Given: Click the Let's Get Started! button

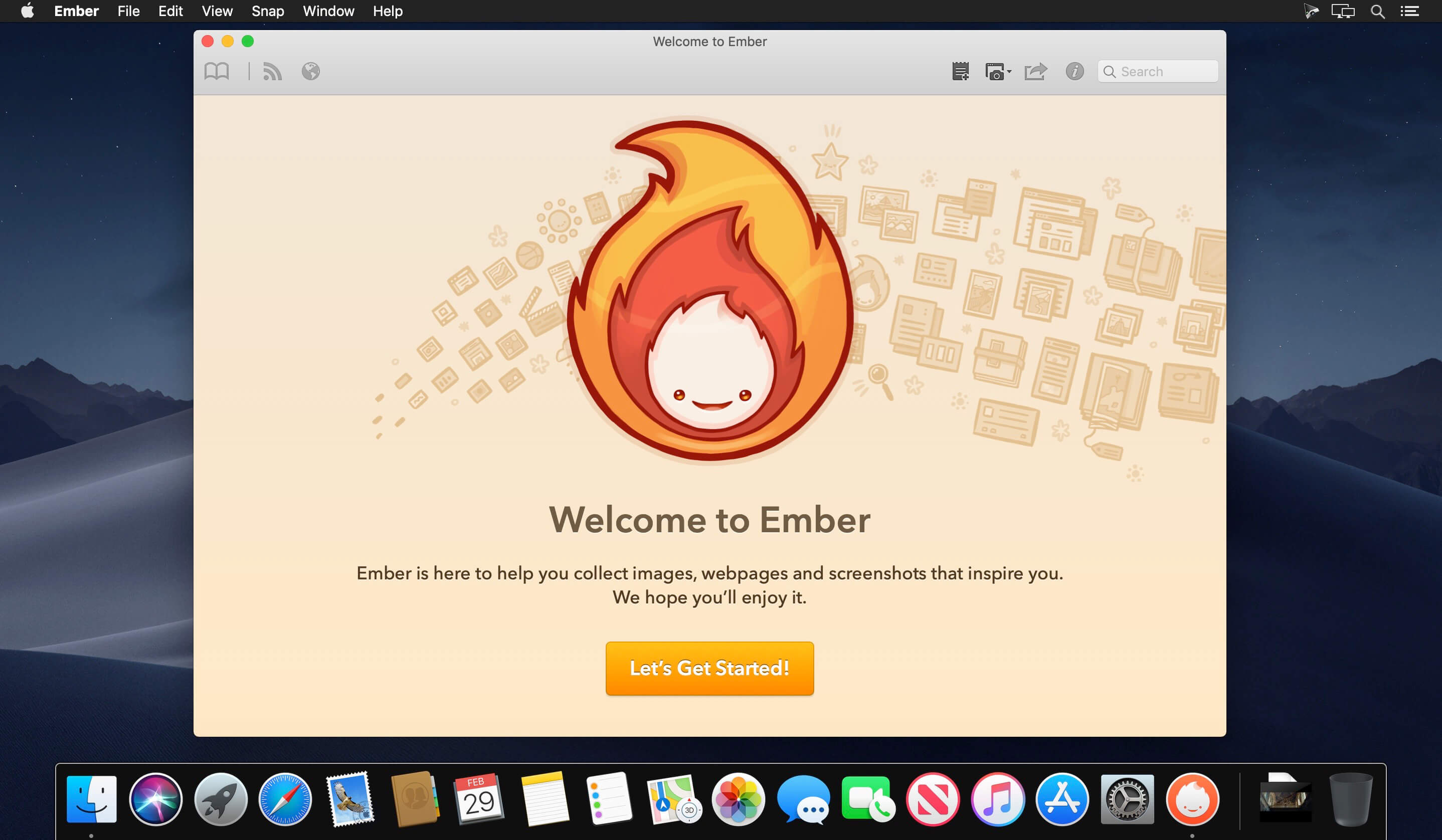Looking at the screenshot, I should click(x=709, y=668).
